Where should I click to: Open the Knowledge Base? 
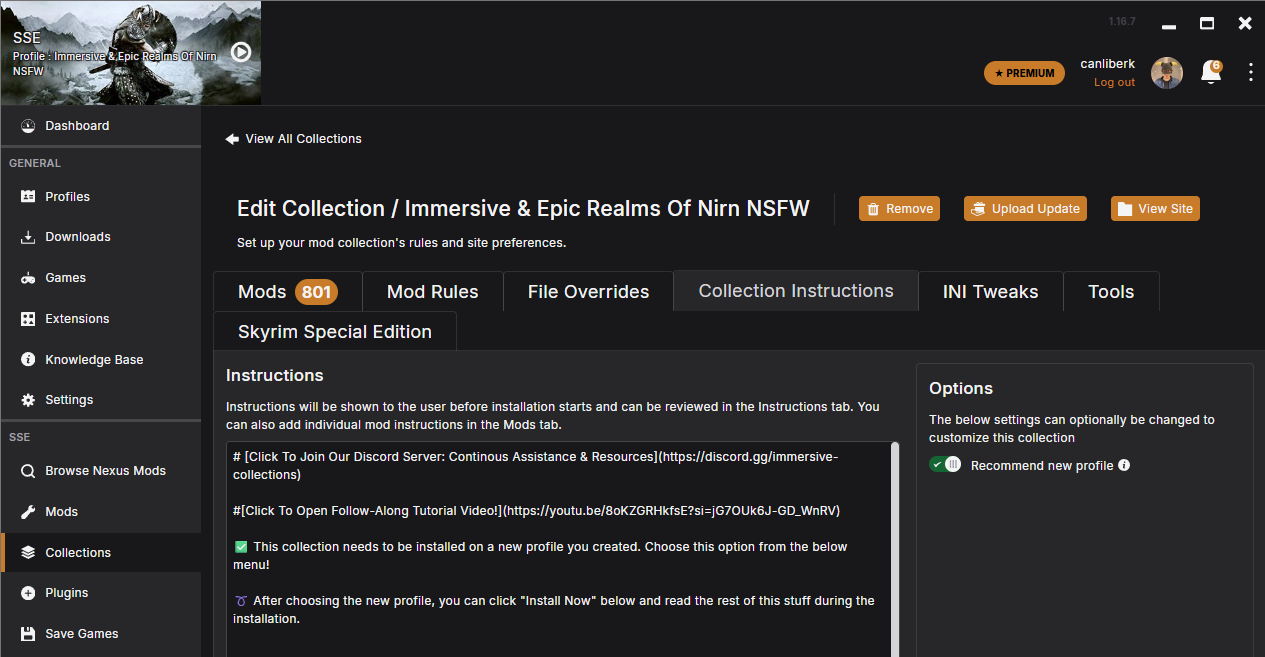coord(95,359)
